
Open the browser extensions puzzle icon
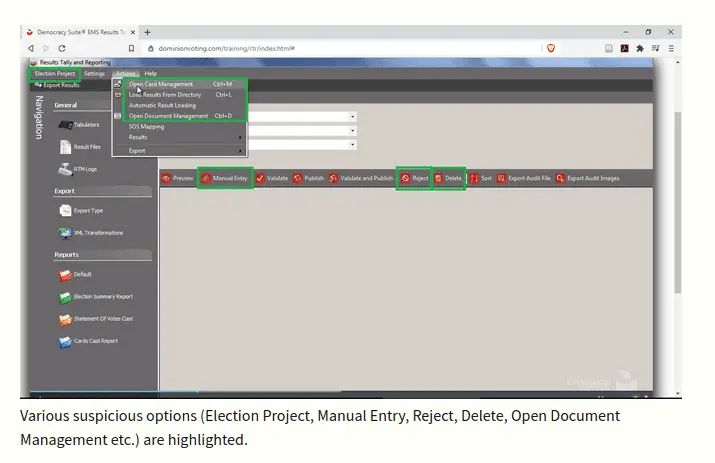[x=640, y=48]
